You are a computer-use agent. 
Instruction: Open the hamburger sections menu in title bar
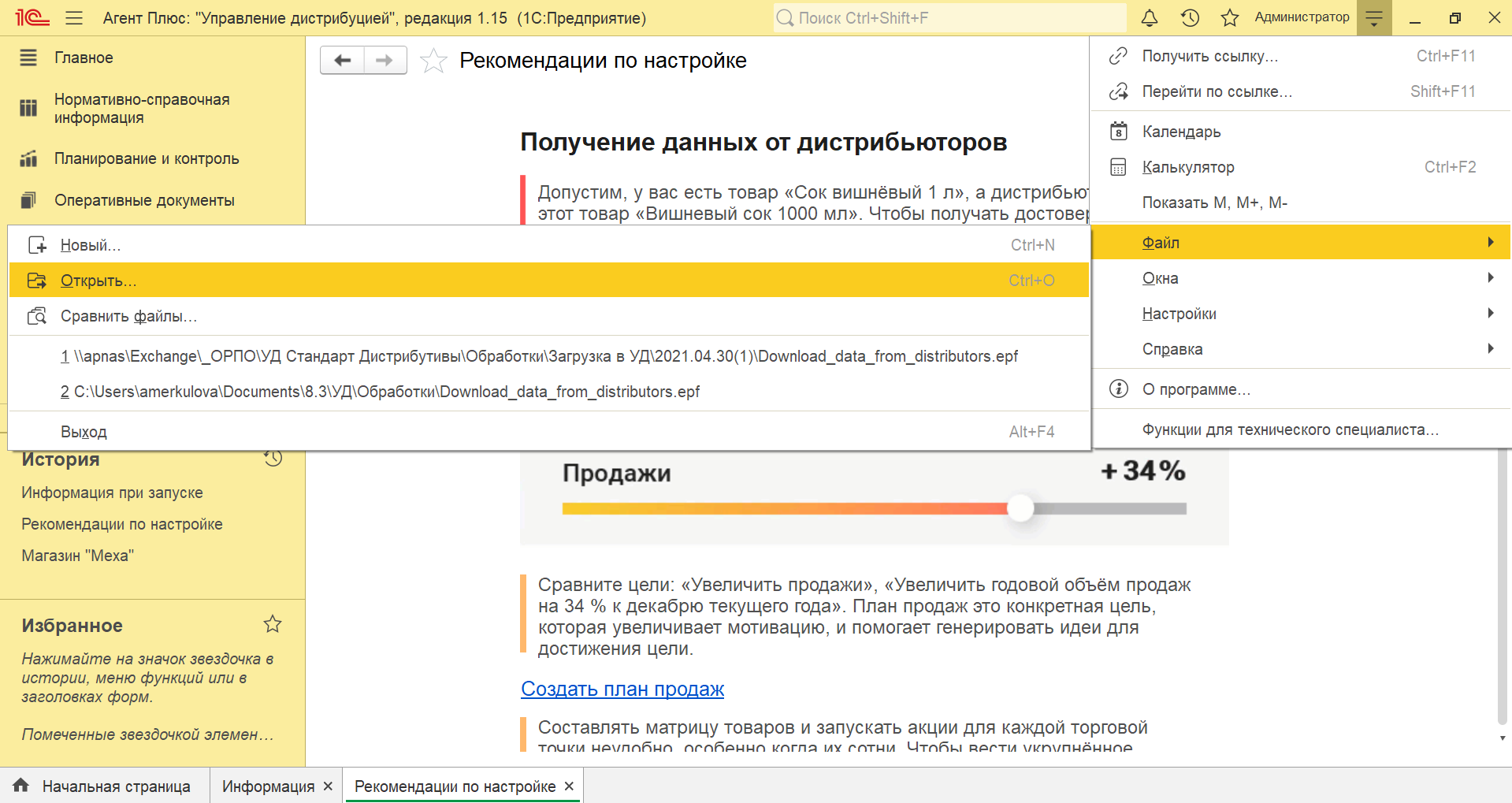[x=74, y=17]
